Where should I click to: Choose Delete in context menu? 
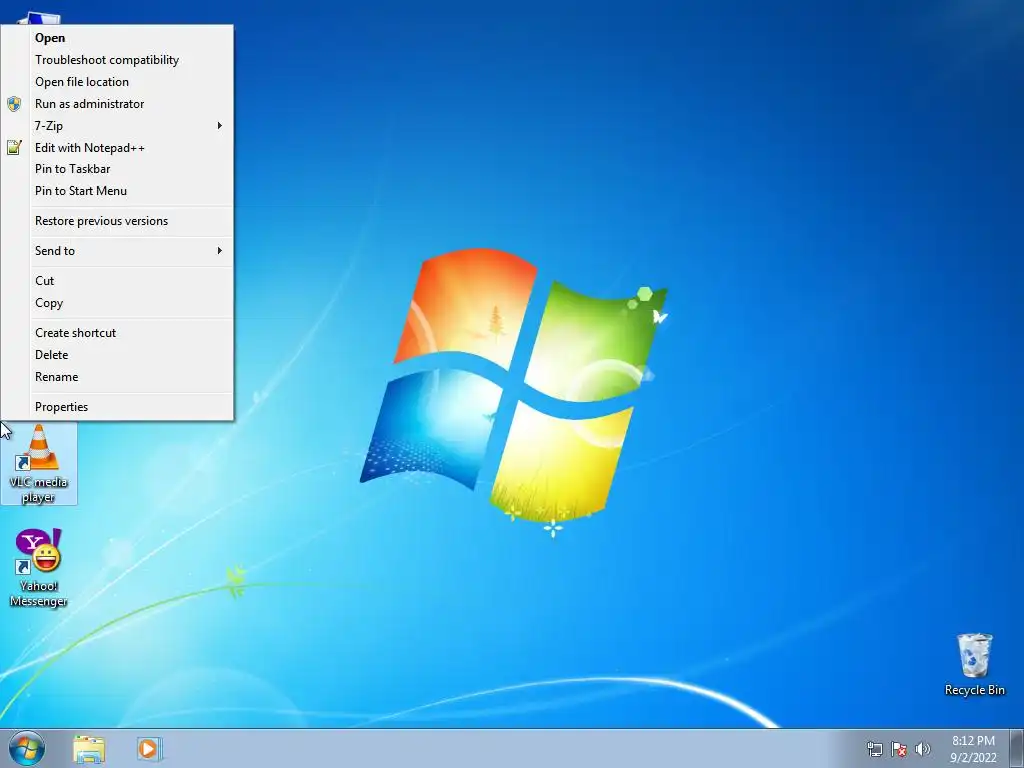pos(117,355)
